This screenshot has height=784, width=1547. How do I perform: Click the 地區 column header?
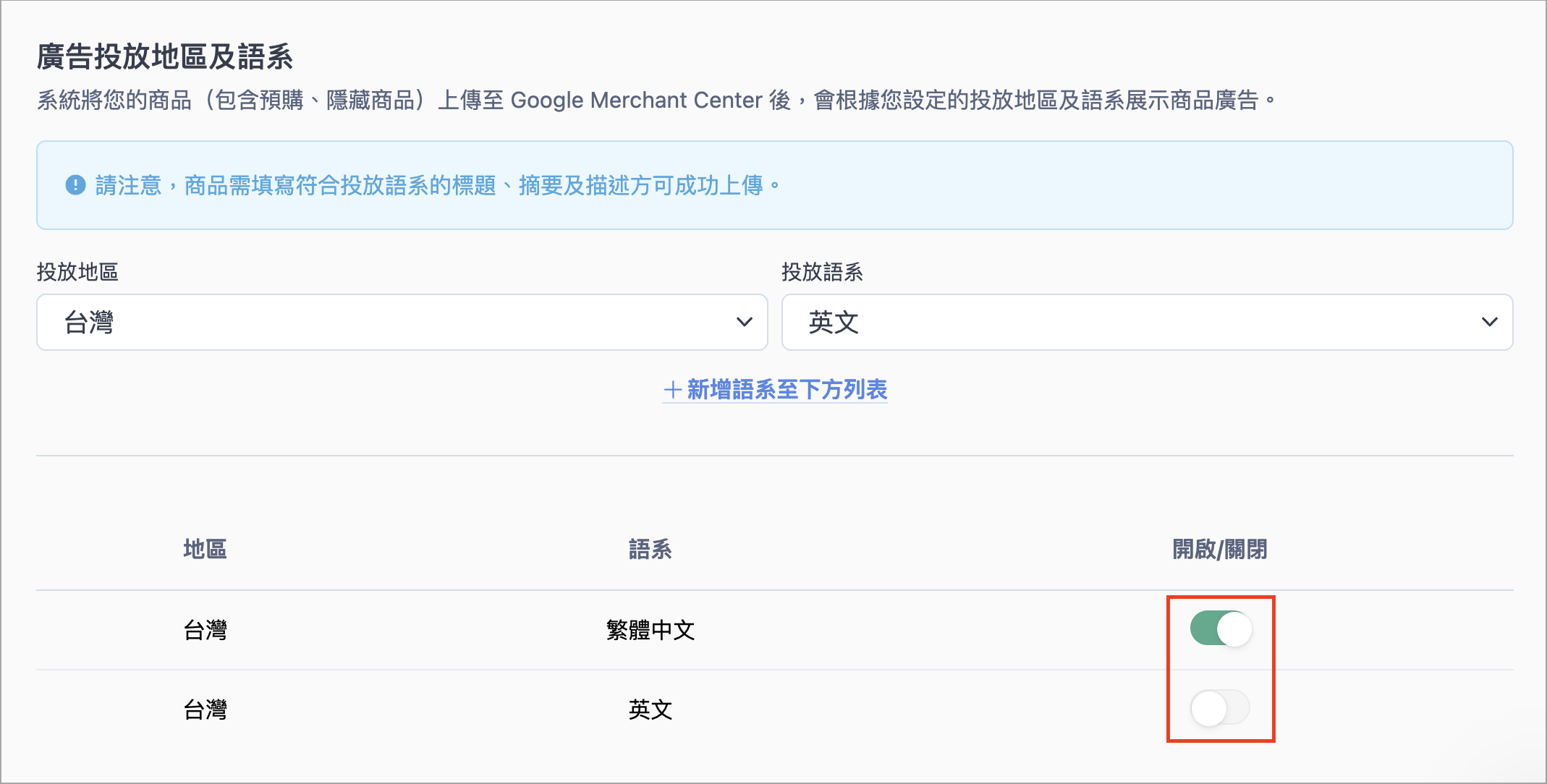click(x=205, y=549)
